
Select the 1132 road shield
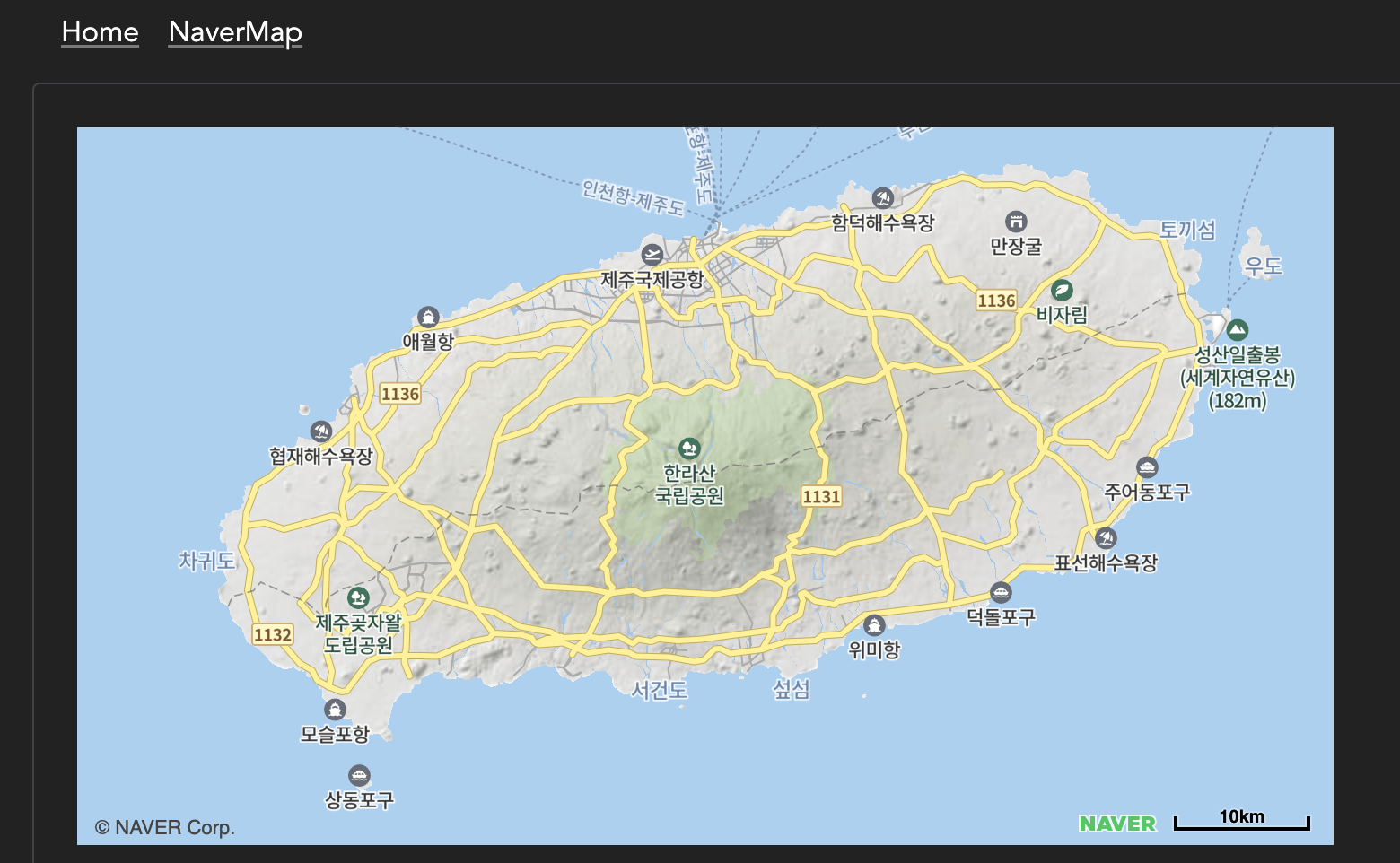pyautogui.click(x=273, y=634)
